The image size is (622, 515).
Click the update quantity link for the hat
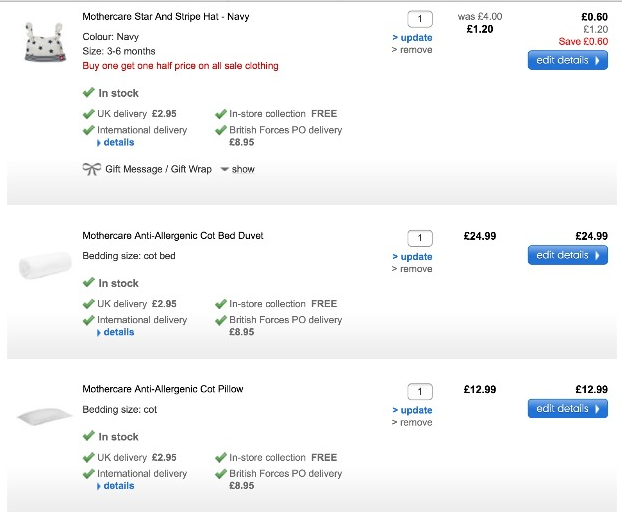414,38
